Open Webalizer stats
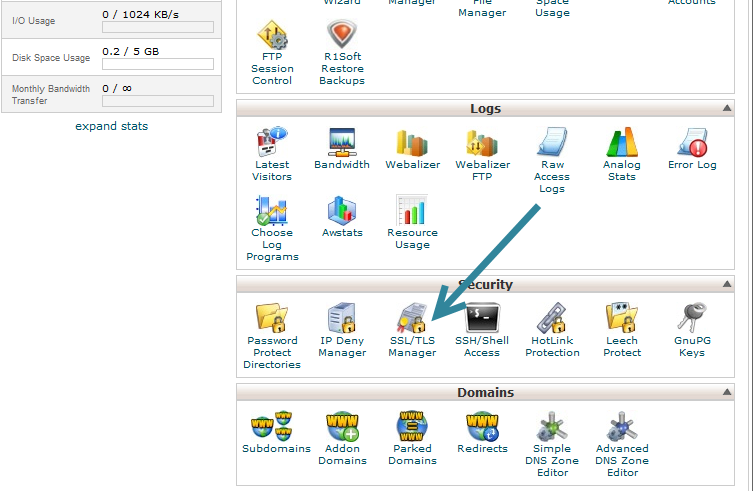The image size is (753, 491). 412,143
